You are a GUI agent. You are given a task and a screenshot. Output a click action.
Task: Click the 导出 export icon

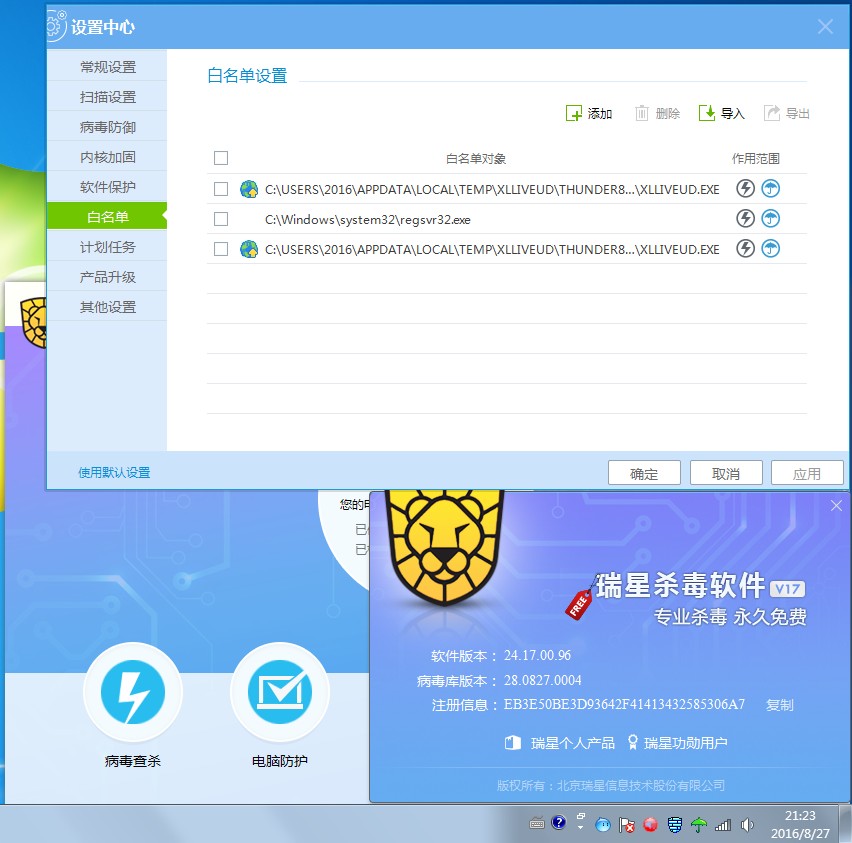click(772, 113)
